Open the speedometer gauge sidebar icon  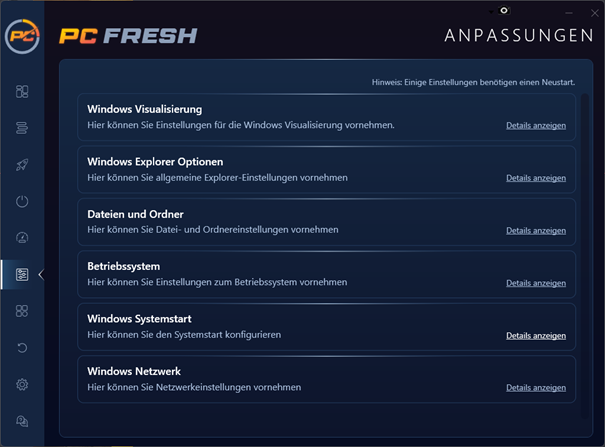(x=22, y=238)
